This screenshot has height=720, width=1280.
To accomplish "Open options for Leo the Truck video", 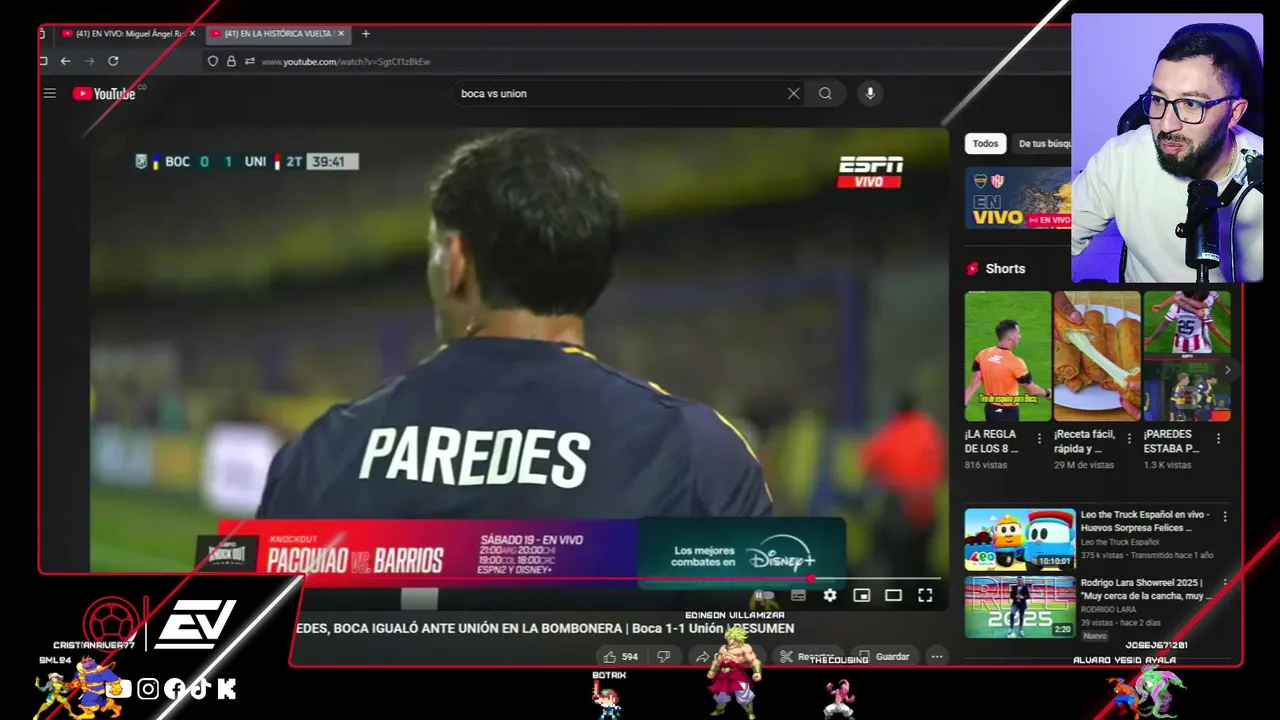I will pos(1225,517).
